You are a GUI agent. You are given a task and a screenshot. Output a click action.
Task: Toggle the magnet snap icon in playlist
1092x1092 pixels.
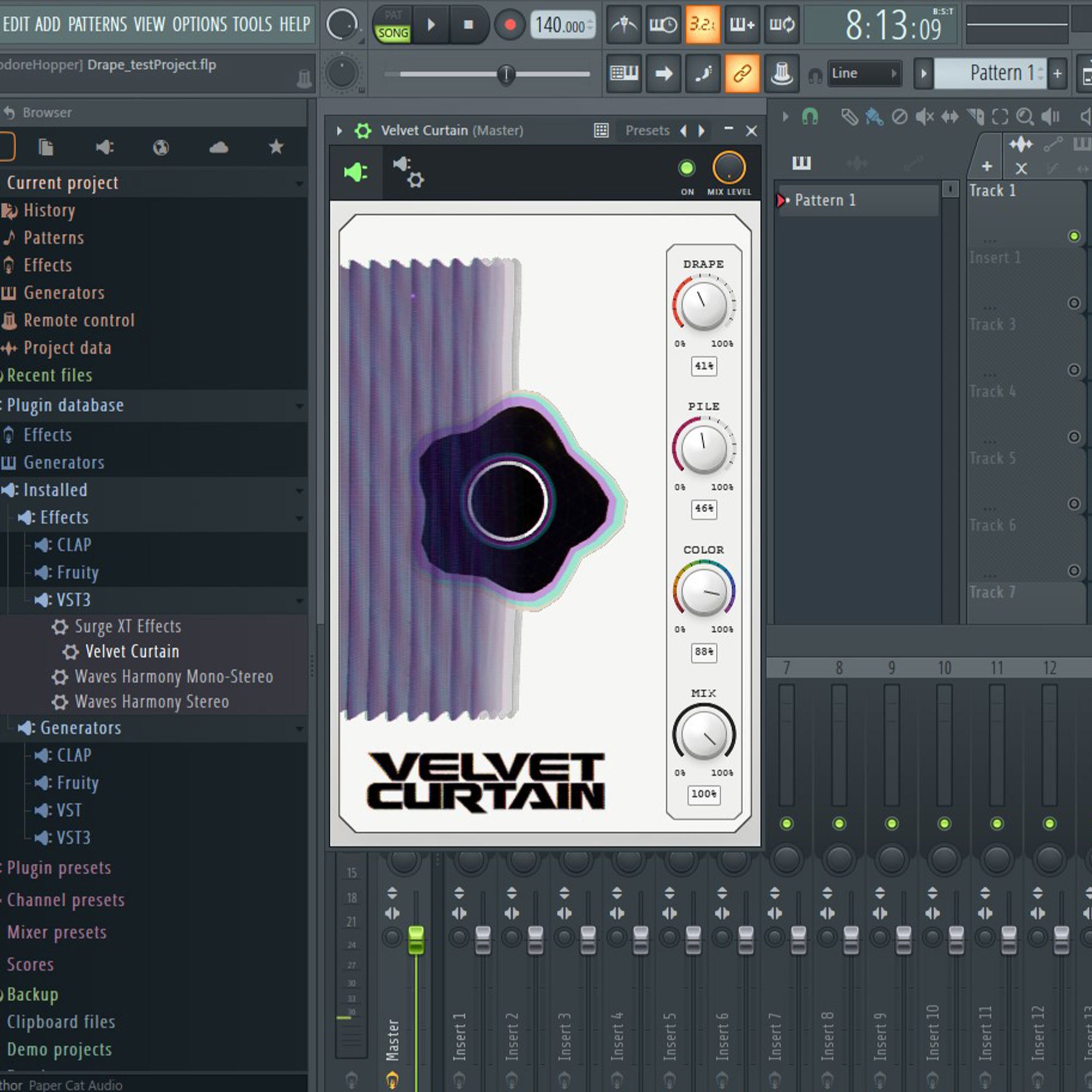click(x=809, y=117)
